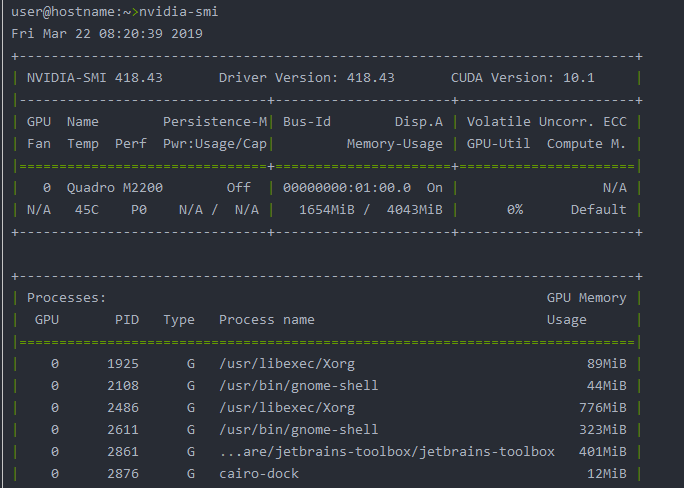Click the 776MiB usage value
The width and height of the screenshot is (684, 488).
coord(603,407)
